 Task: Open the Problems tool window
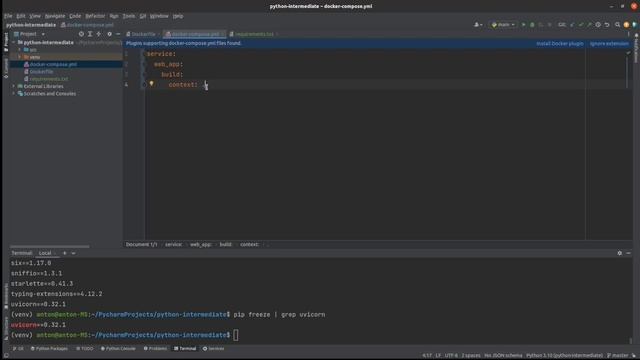155,349
